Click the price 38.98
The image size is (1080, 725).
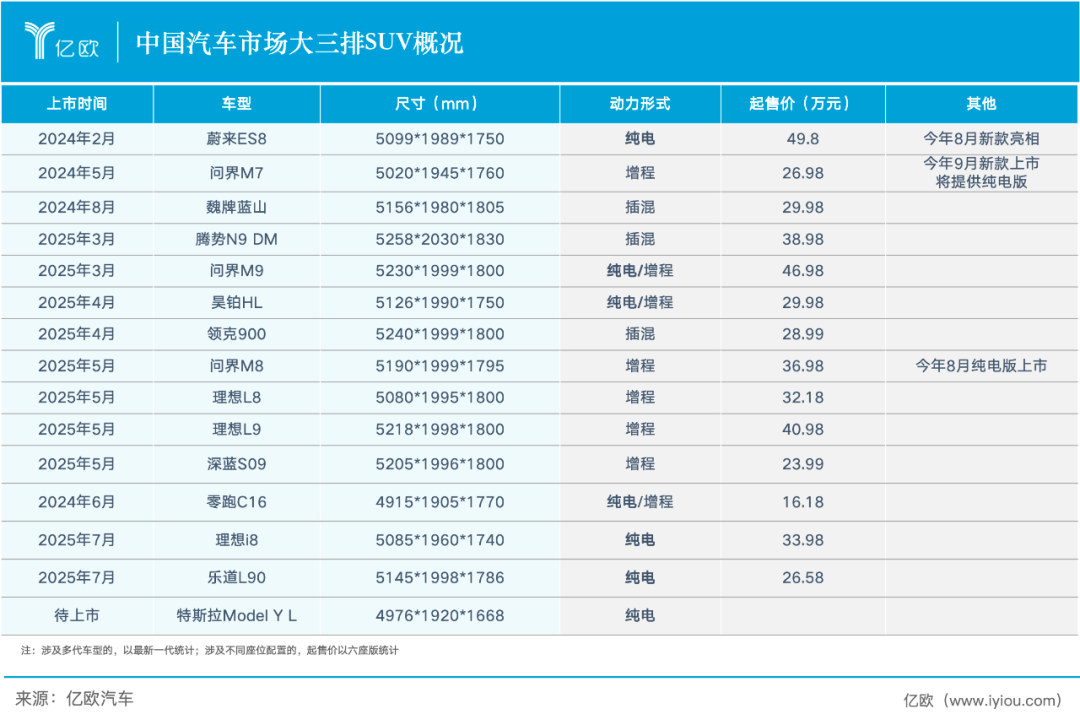coord(802,240)
